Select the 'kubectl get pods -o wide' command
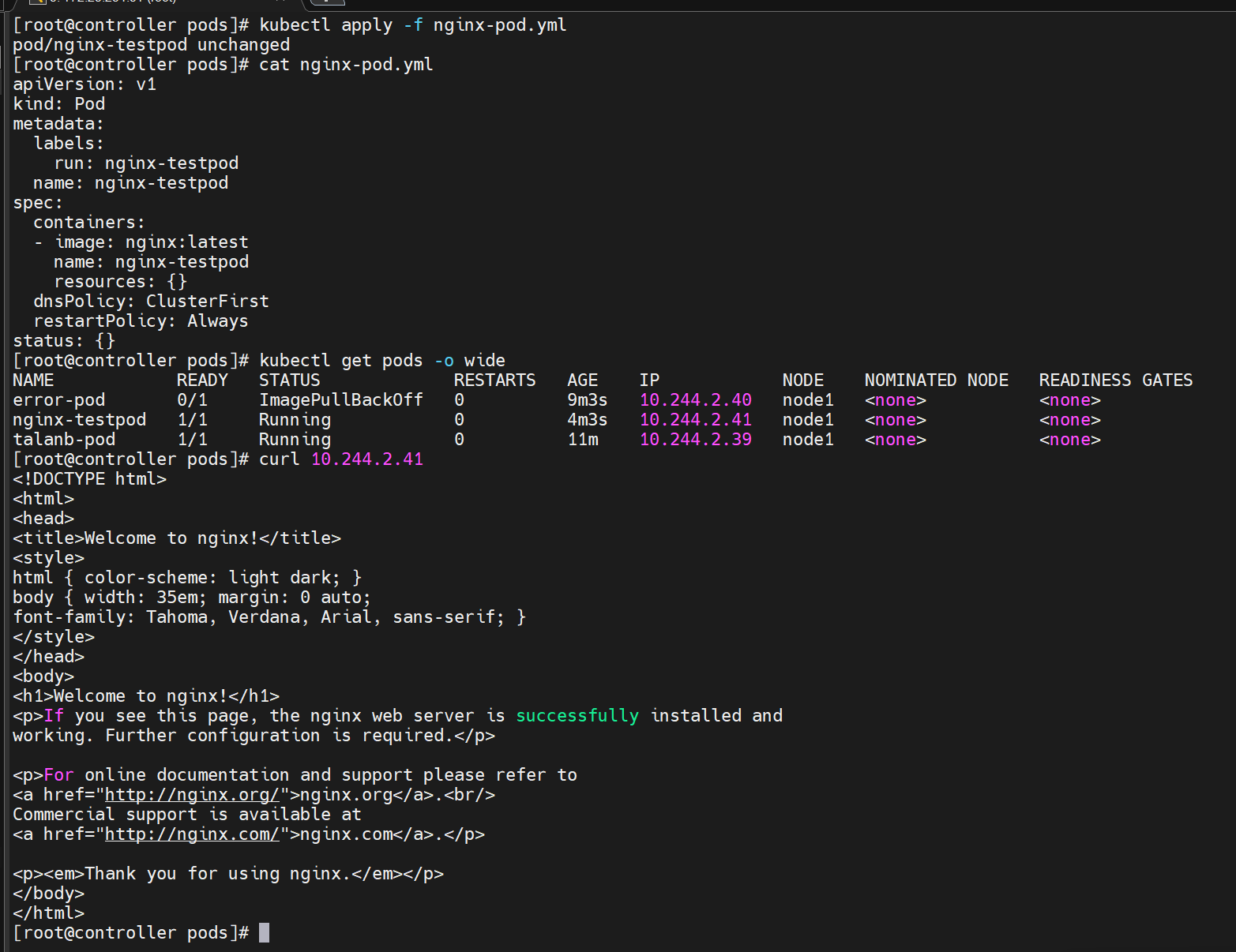Screen dimensions: 1236x952 click(x=382, y=361)
